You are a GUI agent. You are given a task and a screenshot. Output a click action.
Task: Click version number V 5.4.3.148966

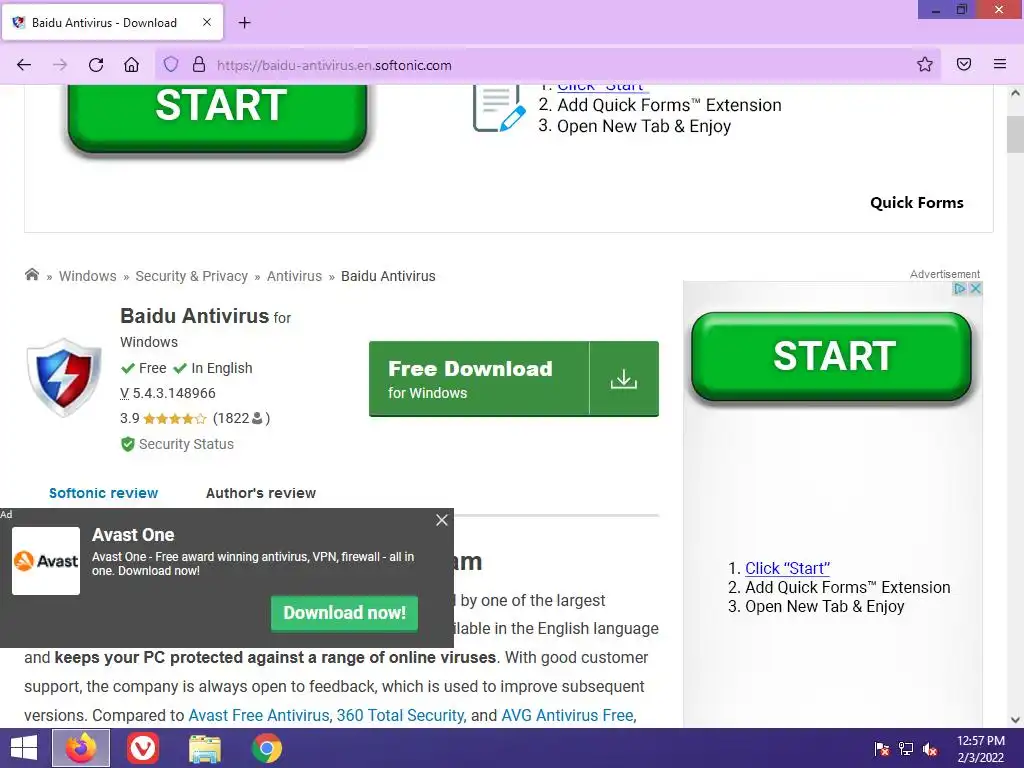point(168,393)
